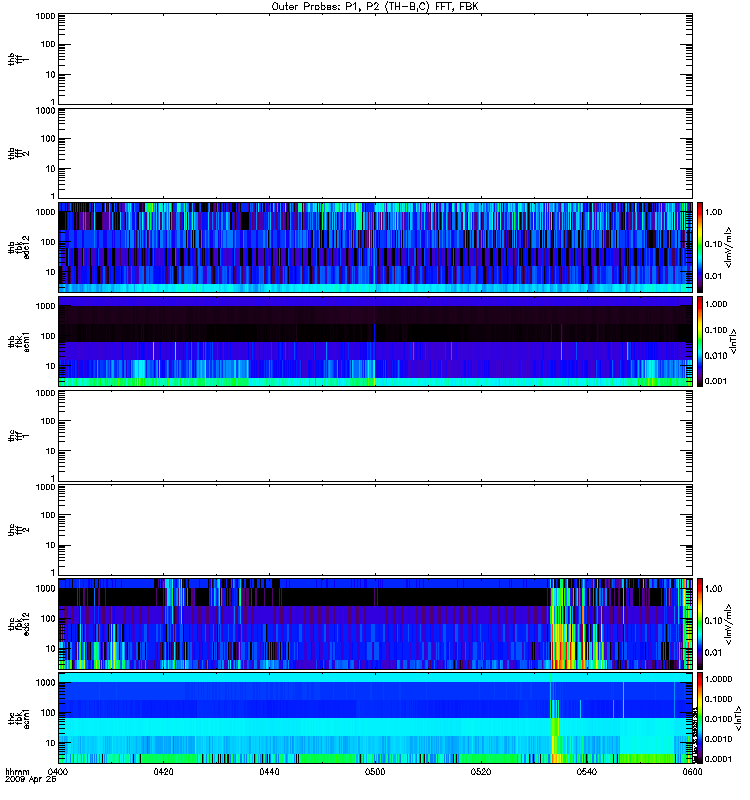Click the empty thb fff 1 plot panel
Screen dimensions: 750x800
pyautogui.click(x=375, y=59)
